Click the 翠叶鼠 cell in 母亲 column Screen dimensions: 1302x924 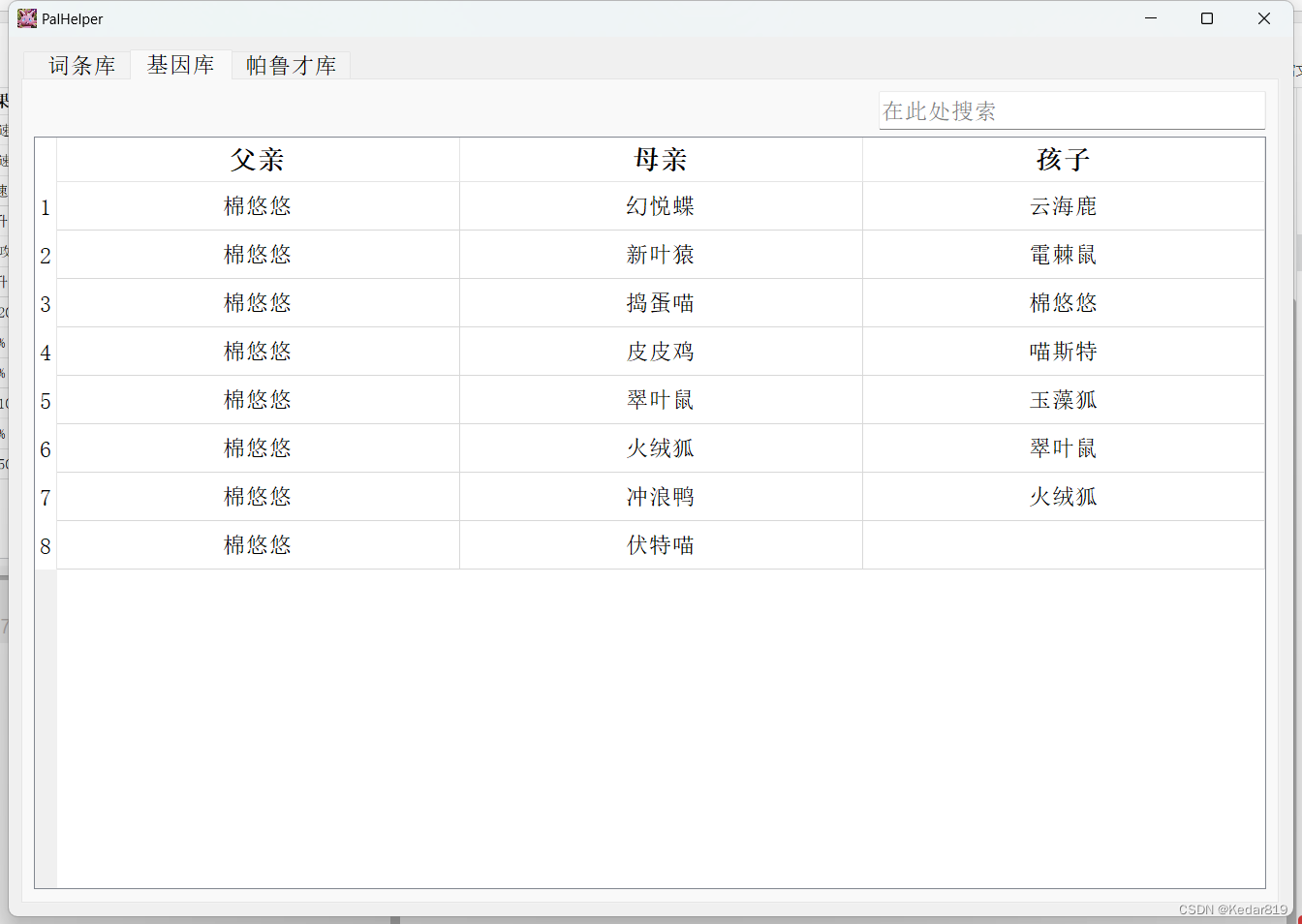[x=661, y=400]
